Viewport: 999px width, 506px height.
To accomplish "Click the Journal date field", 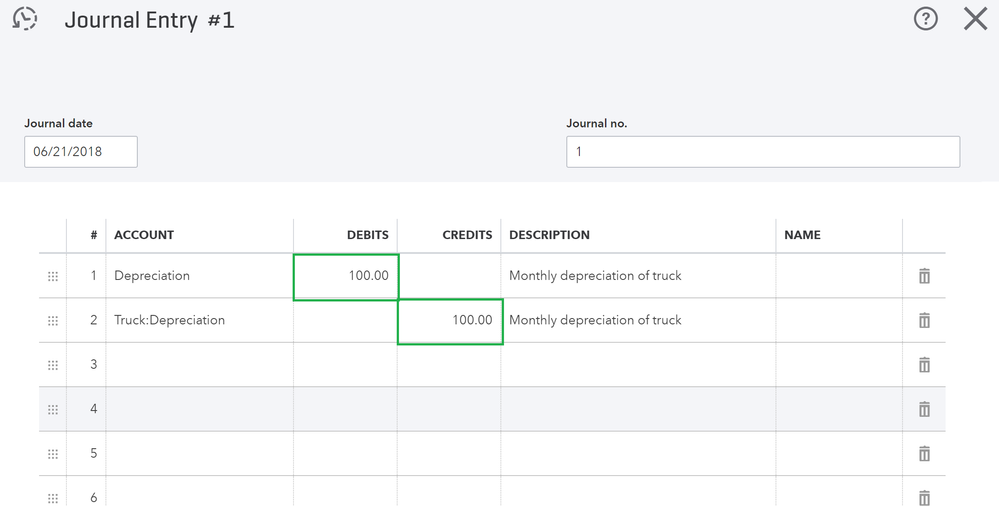I will pyautogui.click(x=81, y=152).
